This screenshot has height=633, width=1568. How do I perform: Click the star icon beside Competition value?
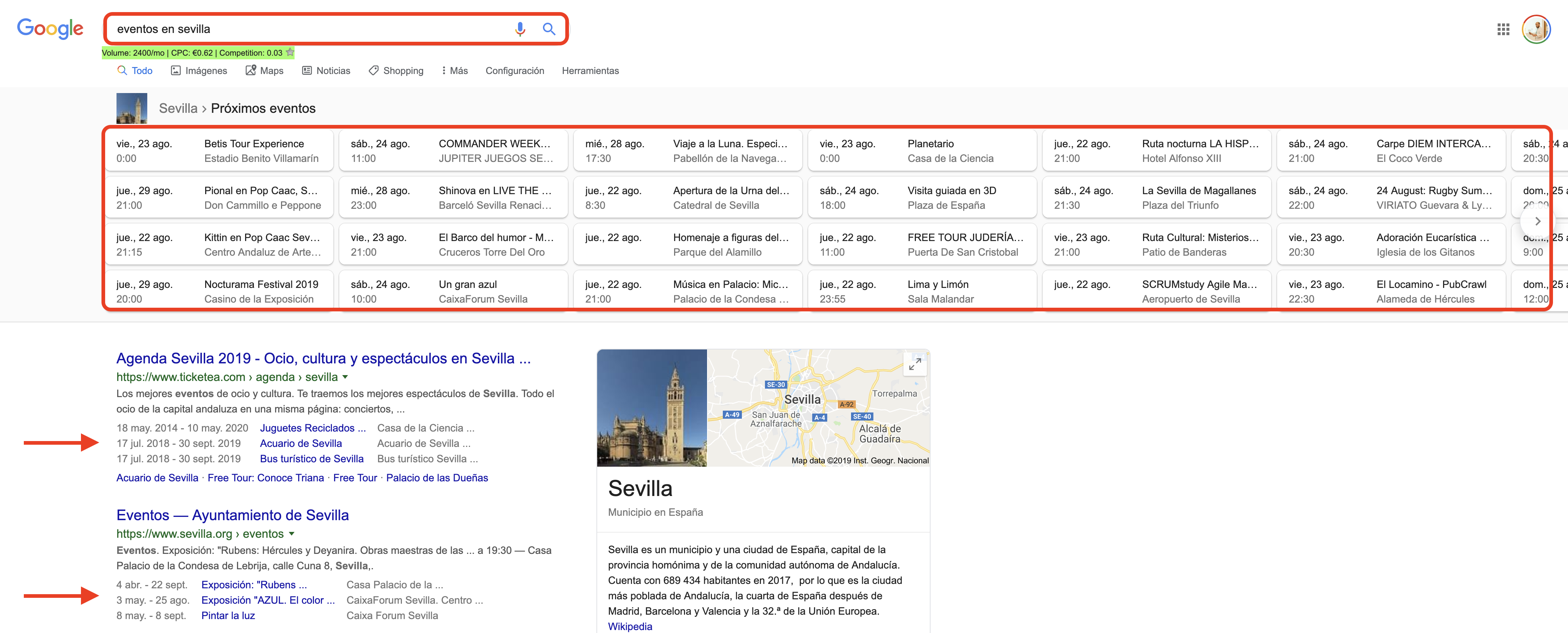pyautogui.click(x=291, y=52)
